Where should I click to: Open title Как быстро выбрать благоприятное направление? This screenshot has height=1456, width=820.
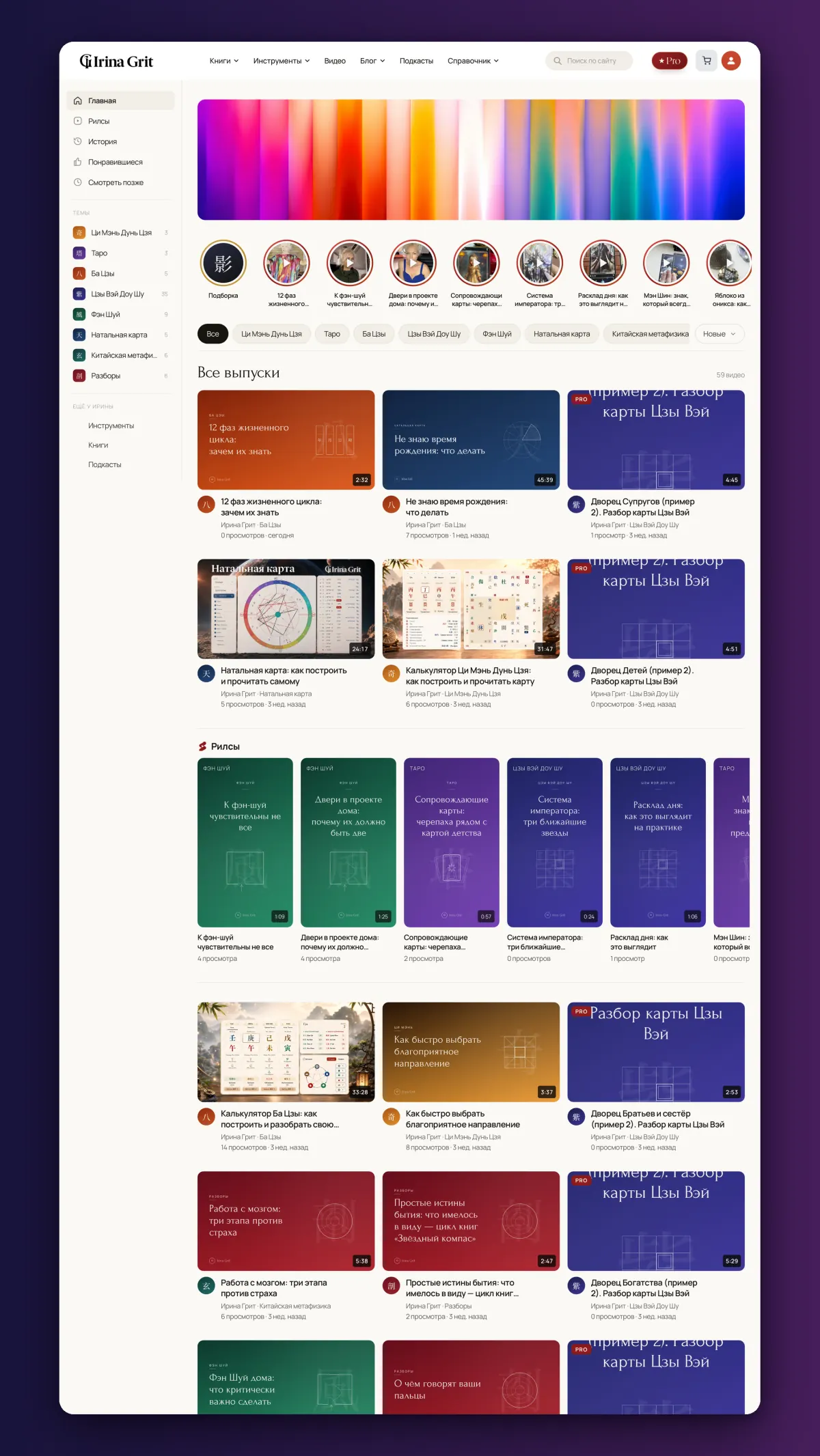(x=463, y=1119)
